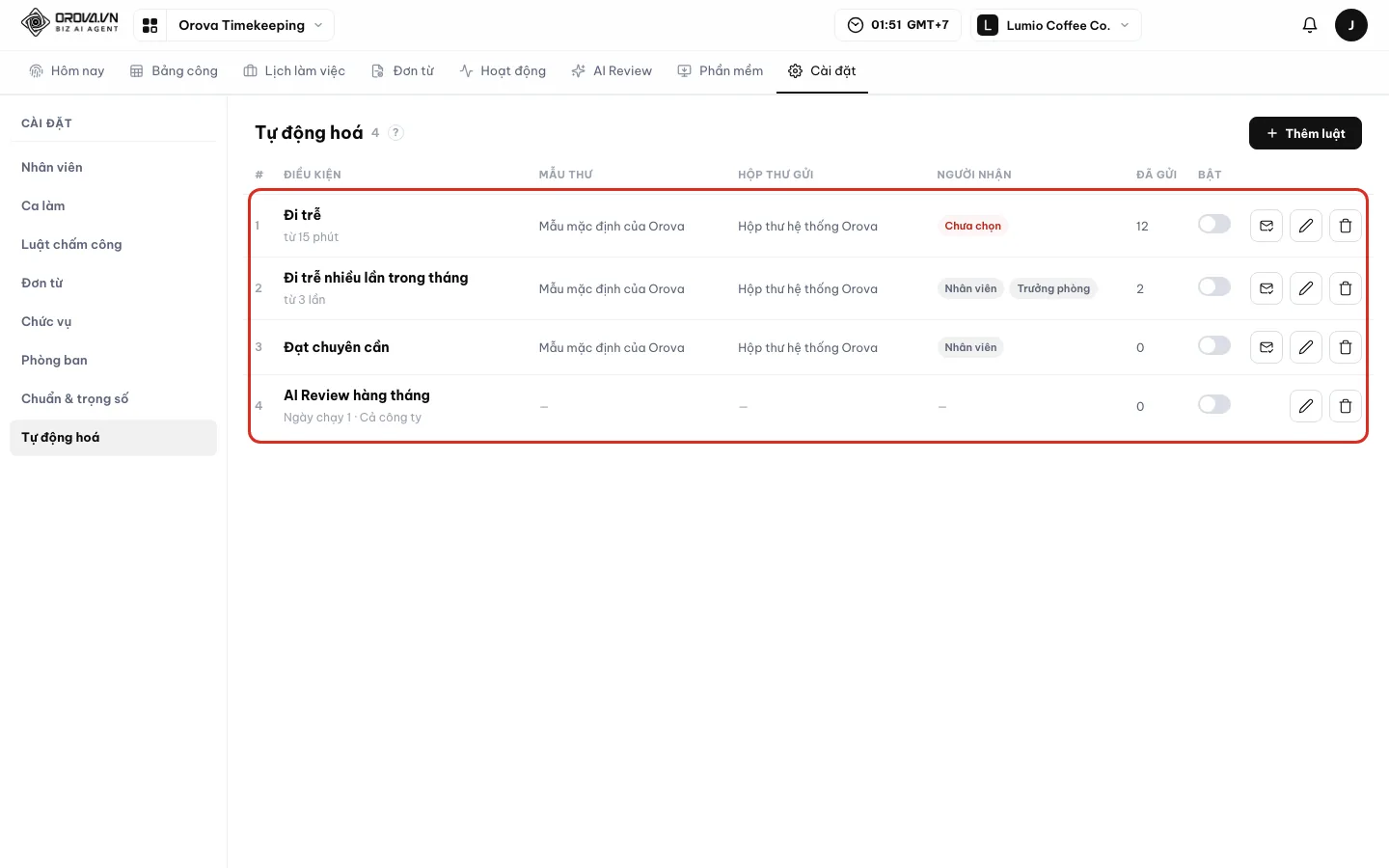The height and width of the screenshot is (868, 1389).
Task: Open the Phần mềm tab
Action: pos(721,70)
